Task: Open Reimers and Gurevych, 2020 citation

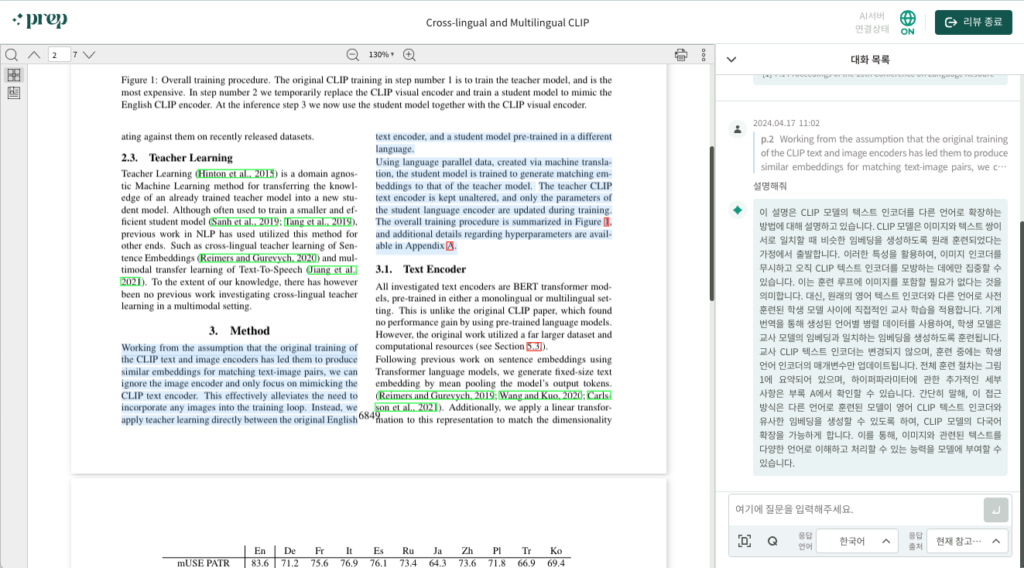Action: (x=258, y=258)
